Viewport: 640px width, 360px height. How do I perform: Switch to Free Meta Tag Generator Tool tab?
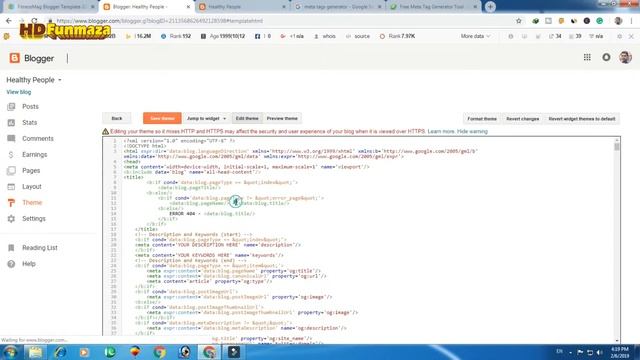click(433, 7)
